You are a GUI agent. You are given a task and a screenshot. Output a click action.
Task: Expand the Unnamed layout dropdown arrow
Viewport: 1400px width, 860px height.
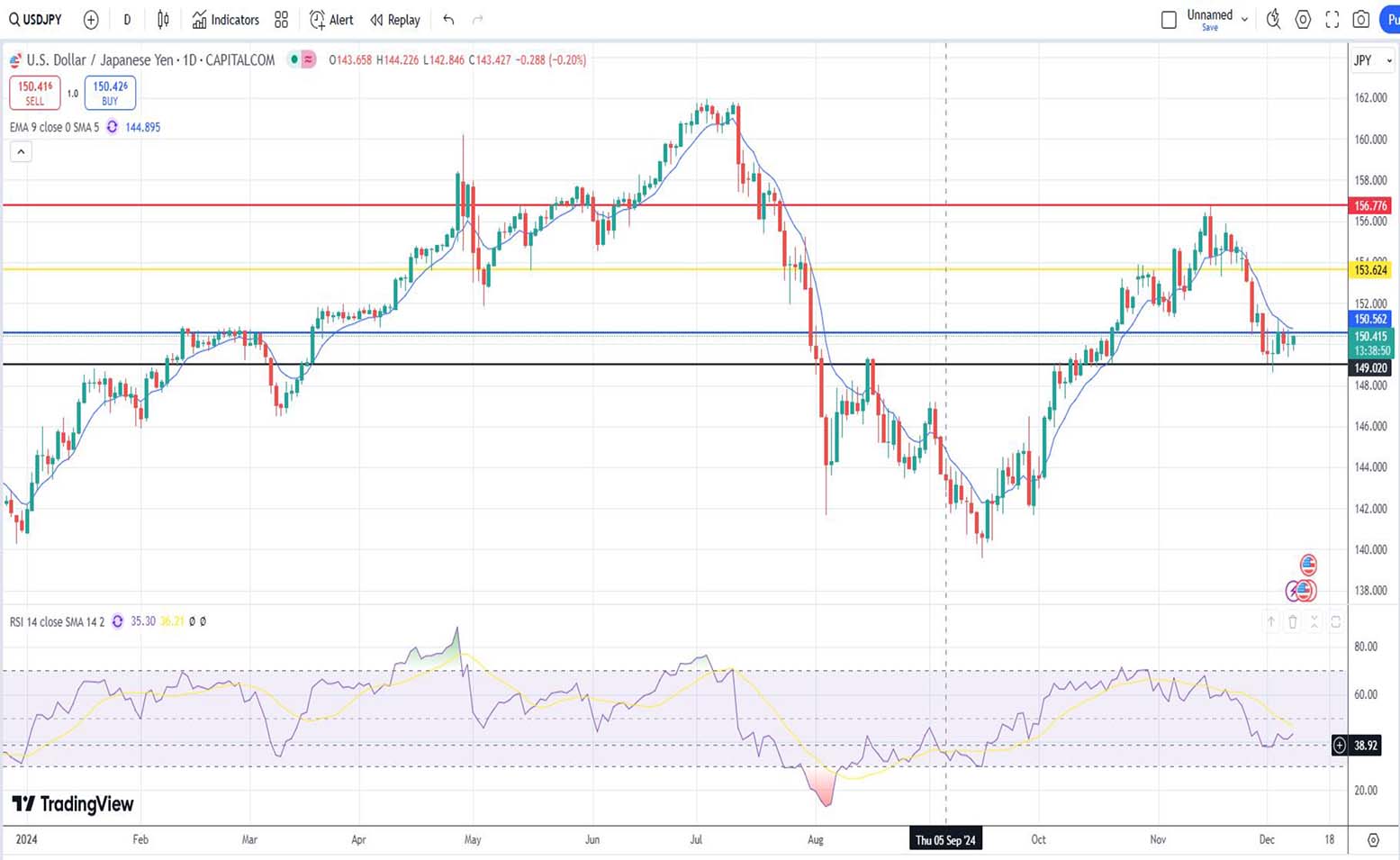1244,19
